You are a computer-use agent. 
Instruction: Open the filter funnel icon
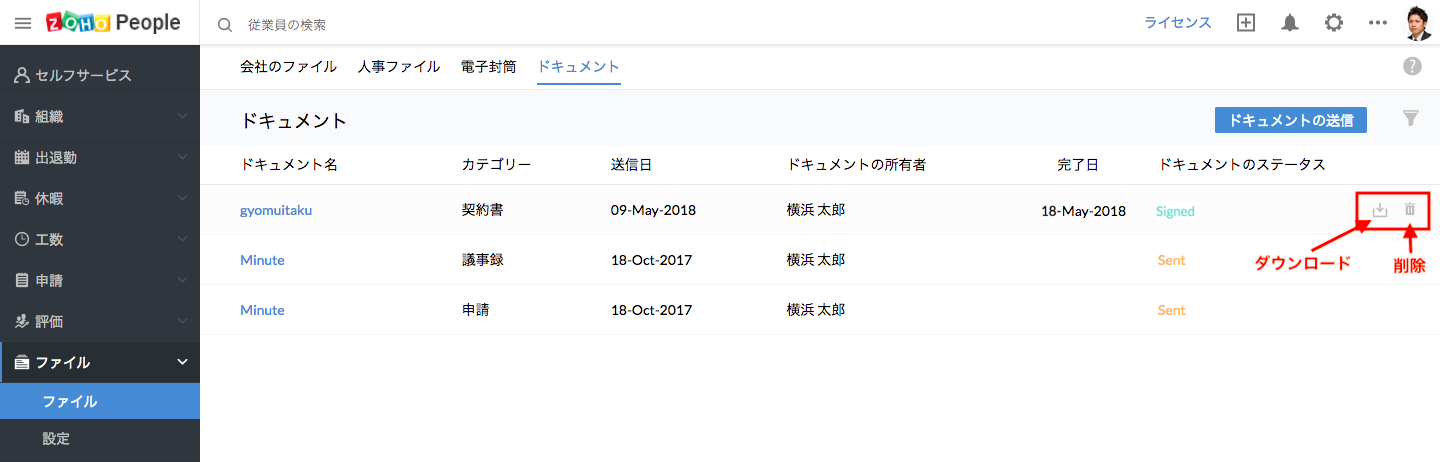tap(1411, 119)
